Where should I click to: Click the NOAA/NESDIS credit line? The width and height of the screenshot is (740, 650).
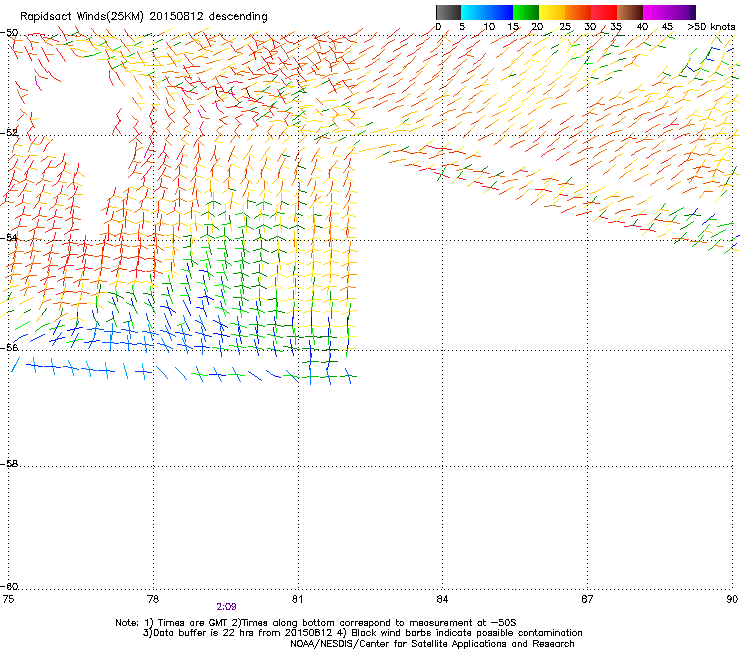pyautogui.click(x=432, y=644)
